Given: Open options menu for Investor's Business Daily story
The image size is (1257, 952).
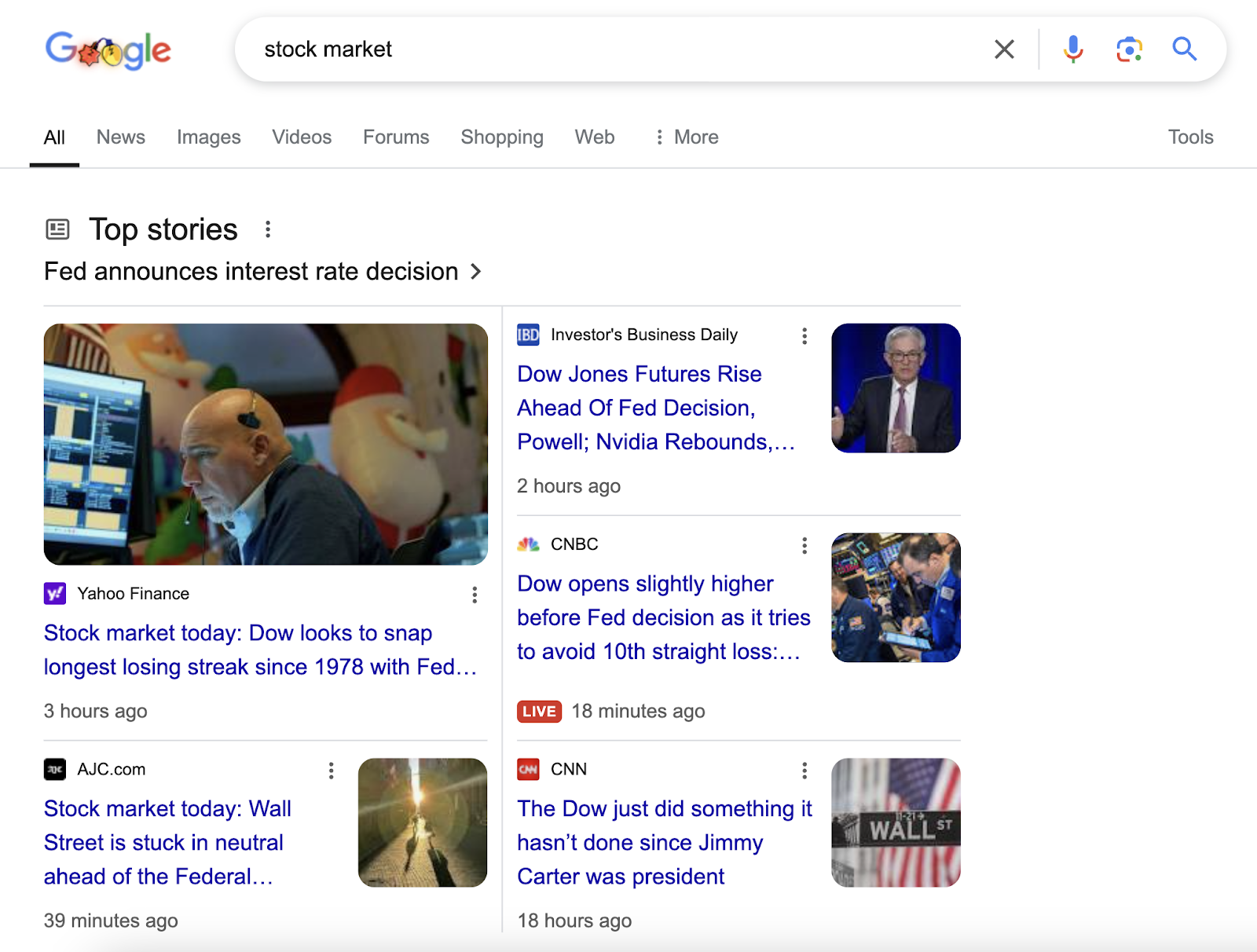Looking at the screenshot, I should pos(804,336).
